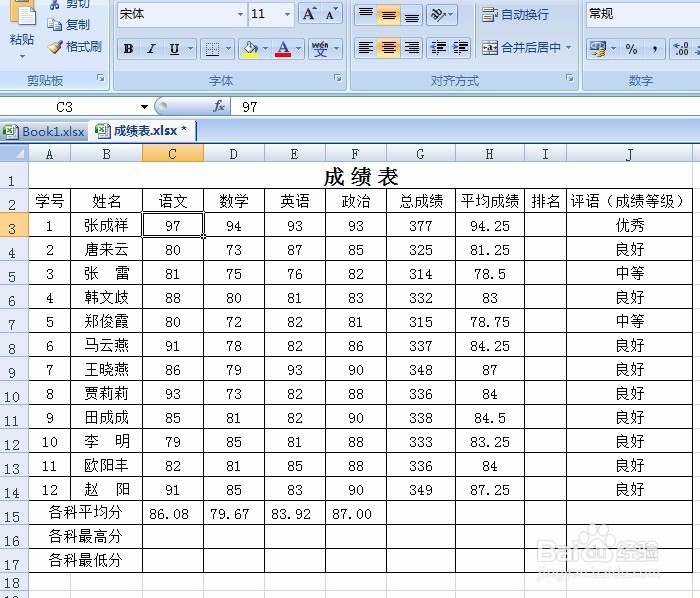Open the Clipboard (剪贴板) dialog launcher
This screenshot has width=700, height=598.
point(101,79)
